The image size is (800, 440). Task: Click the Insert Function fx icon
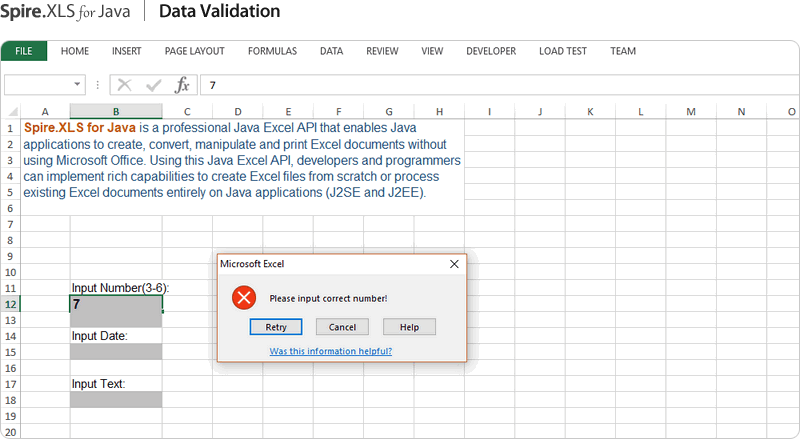(182, 85)
